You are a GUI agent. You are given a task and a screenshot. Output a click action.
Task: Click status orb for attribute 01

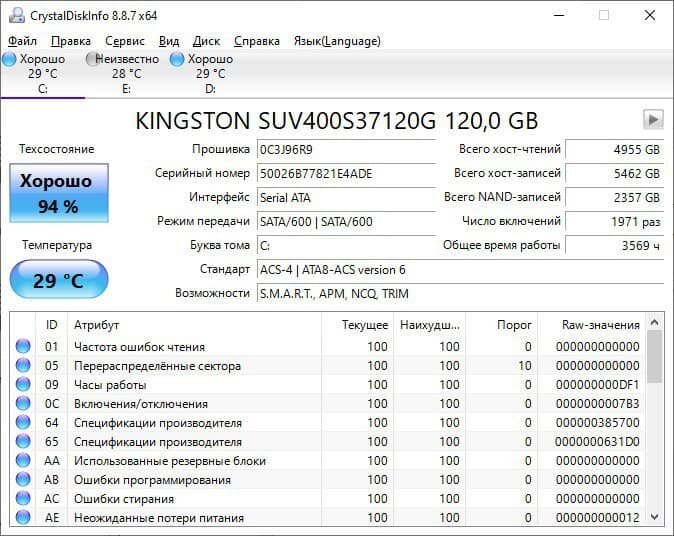pyautogui.click(x=23, y=346)
